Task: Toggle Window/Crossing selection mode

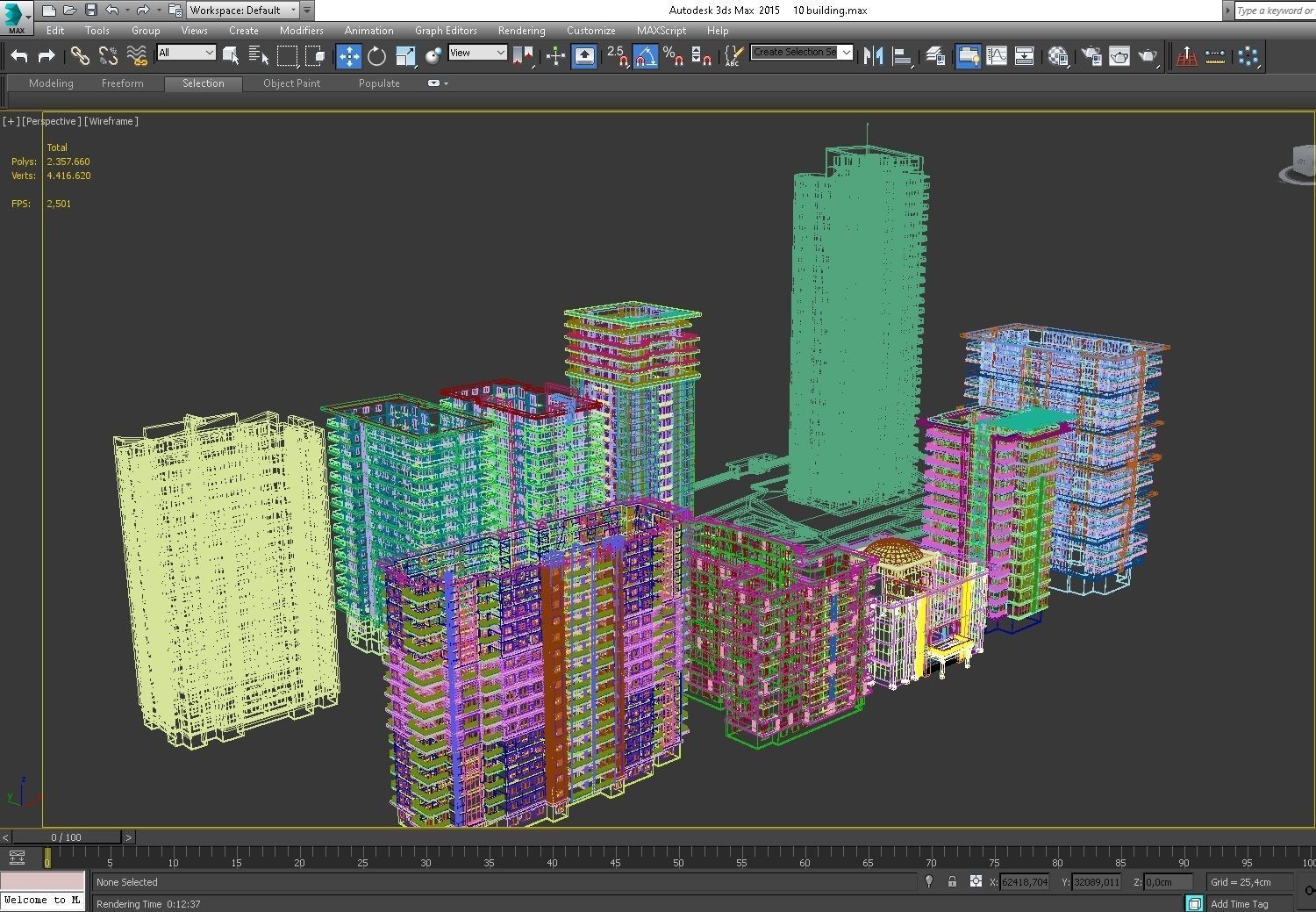Action: 314,56
